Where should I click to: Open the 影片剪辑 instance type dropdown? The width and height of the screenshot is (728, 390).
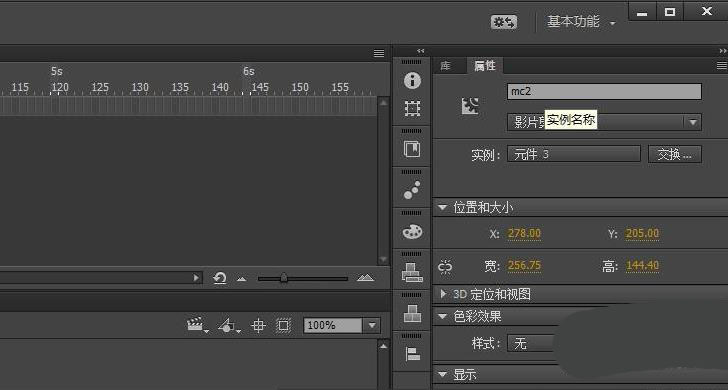point(604,122)
